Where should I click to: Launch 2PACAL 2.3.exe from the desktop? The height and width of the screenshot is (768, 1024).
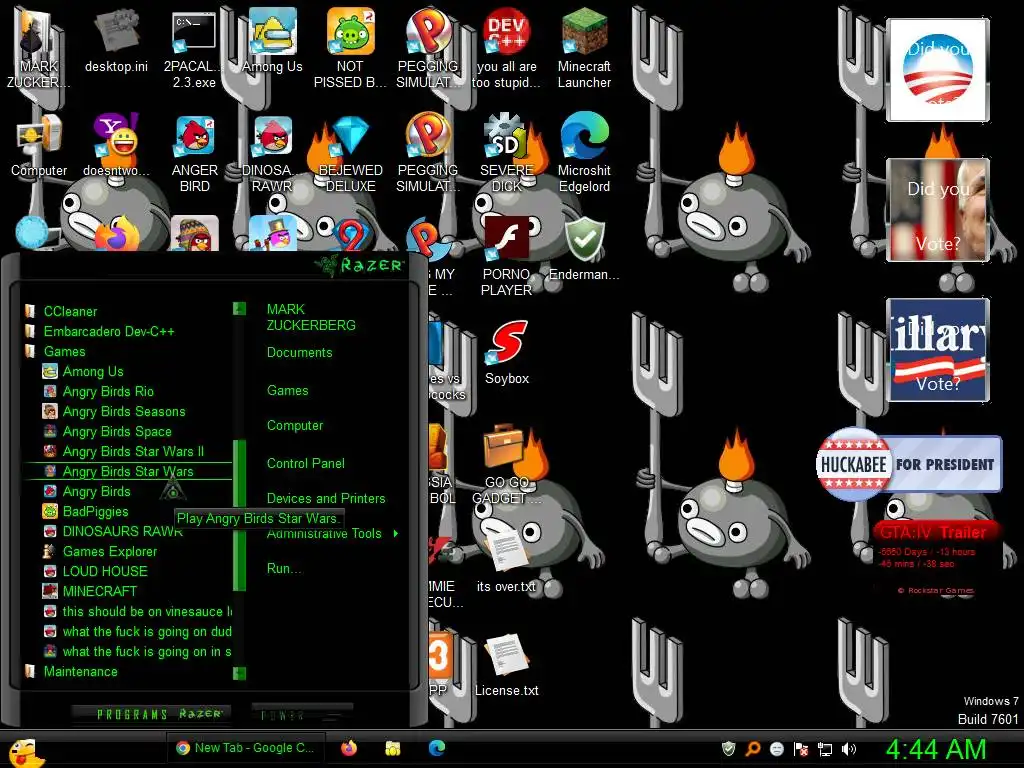(194, 48)
